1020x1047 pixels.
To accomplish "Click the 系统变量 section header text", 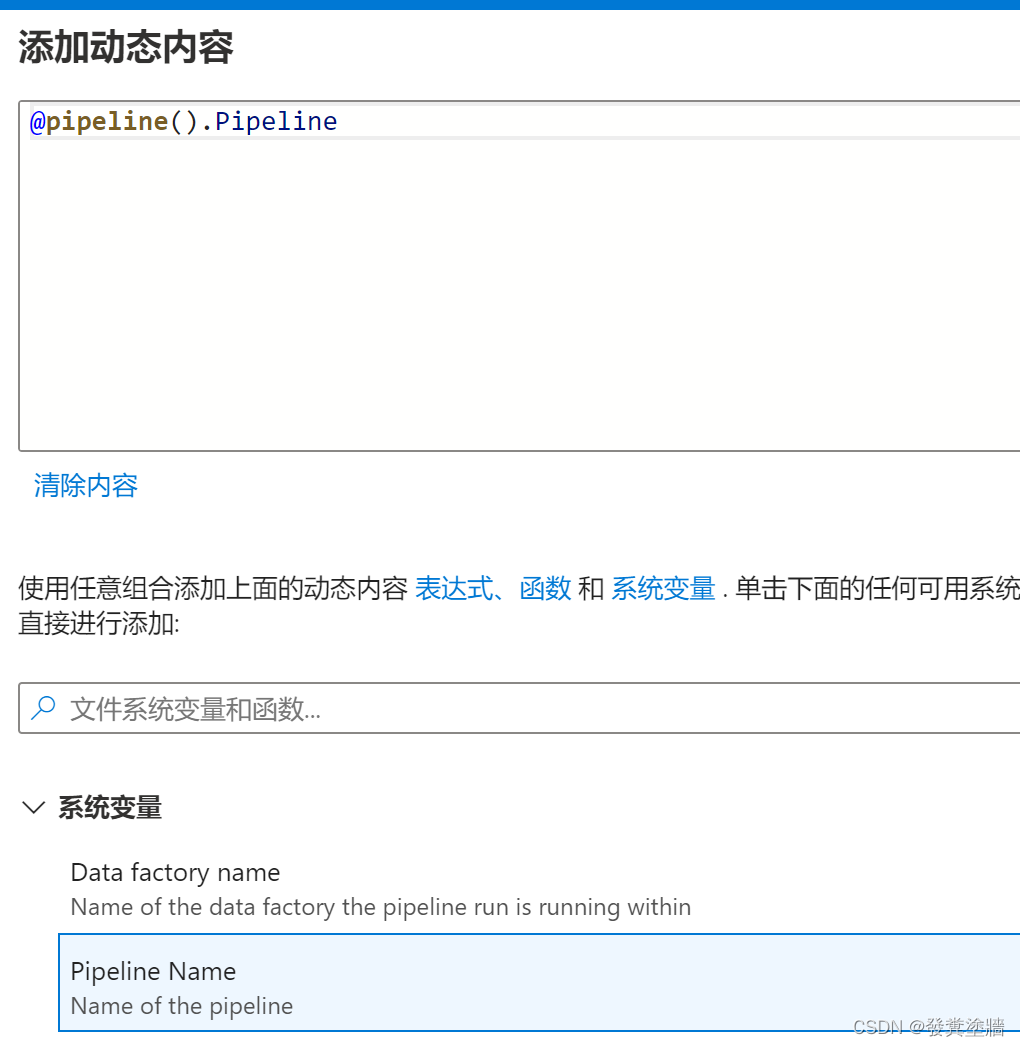I will (110, 808).
